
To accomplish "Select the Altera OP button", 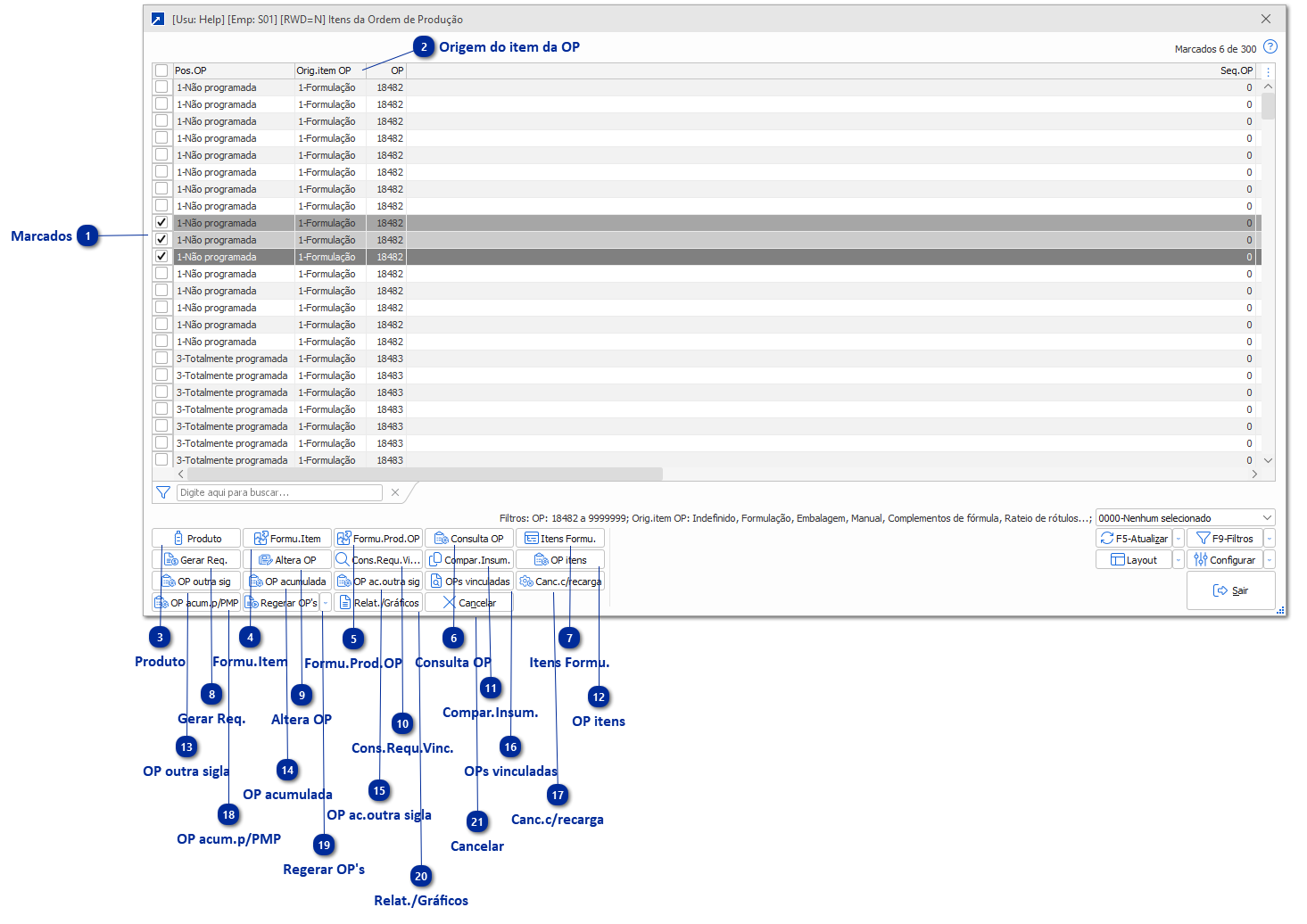I will 287,560.
